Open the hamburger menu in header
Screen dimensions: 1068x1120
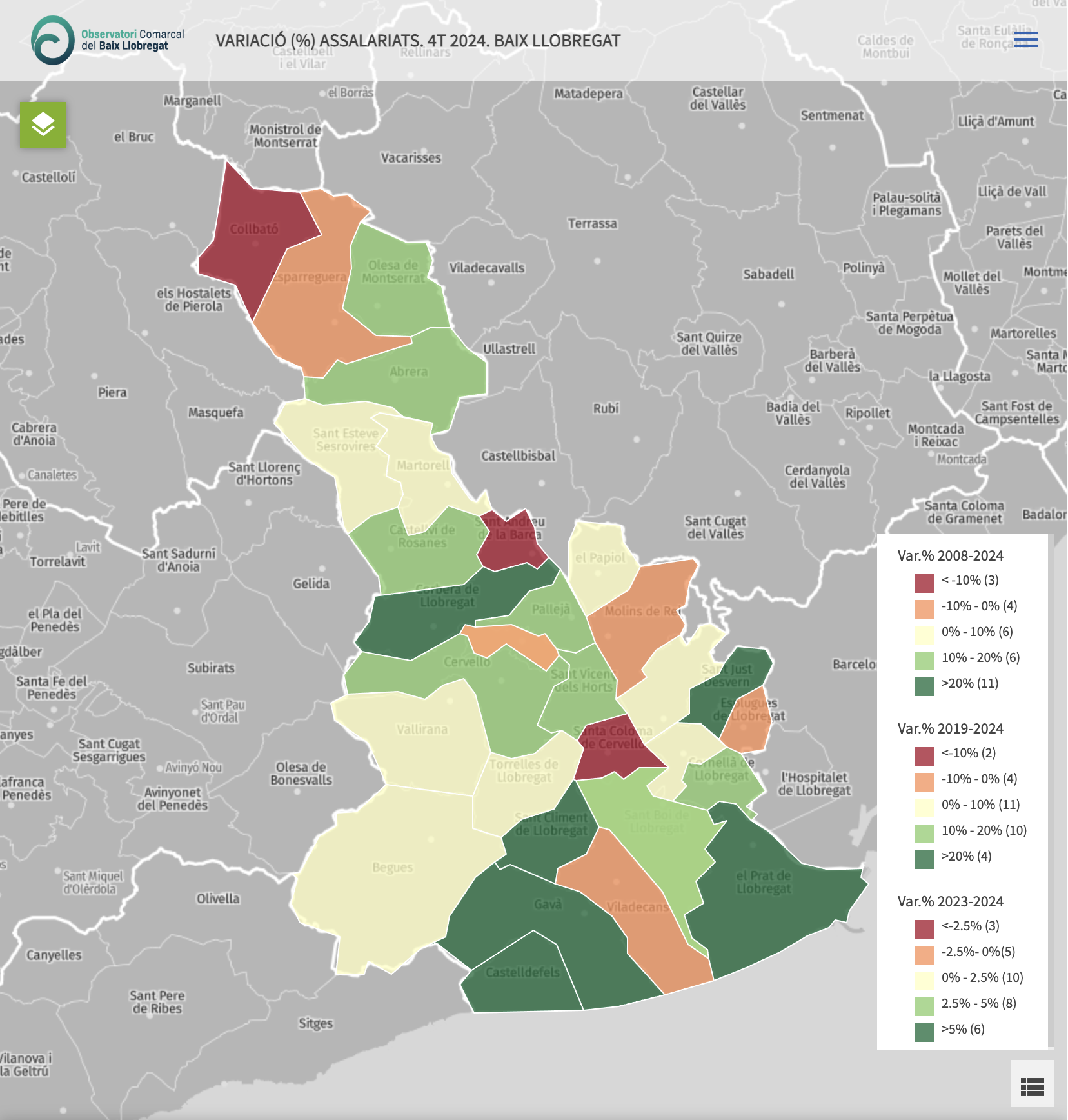[1025, 39]
